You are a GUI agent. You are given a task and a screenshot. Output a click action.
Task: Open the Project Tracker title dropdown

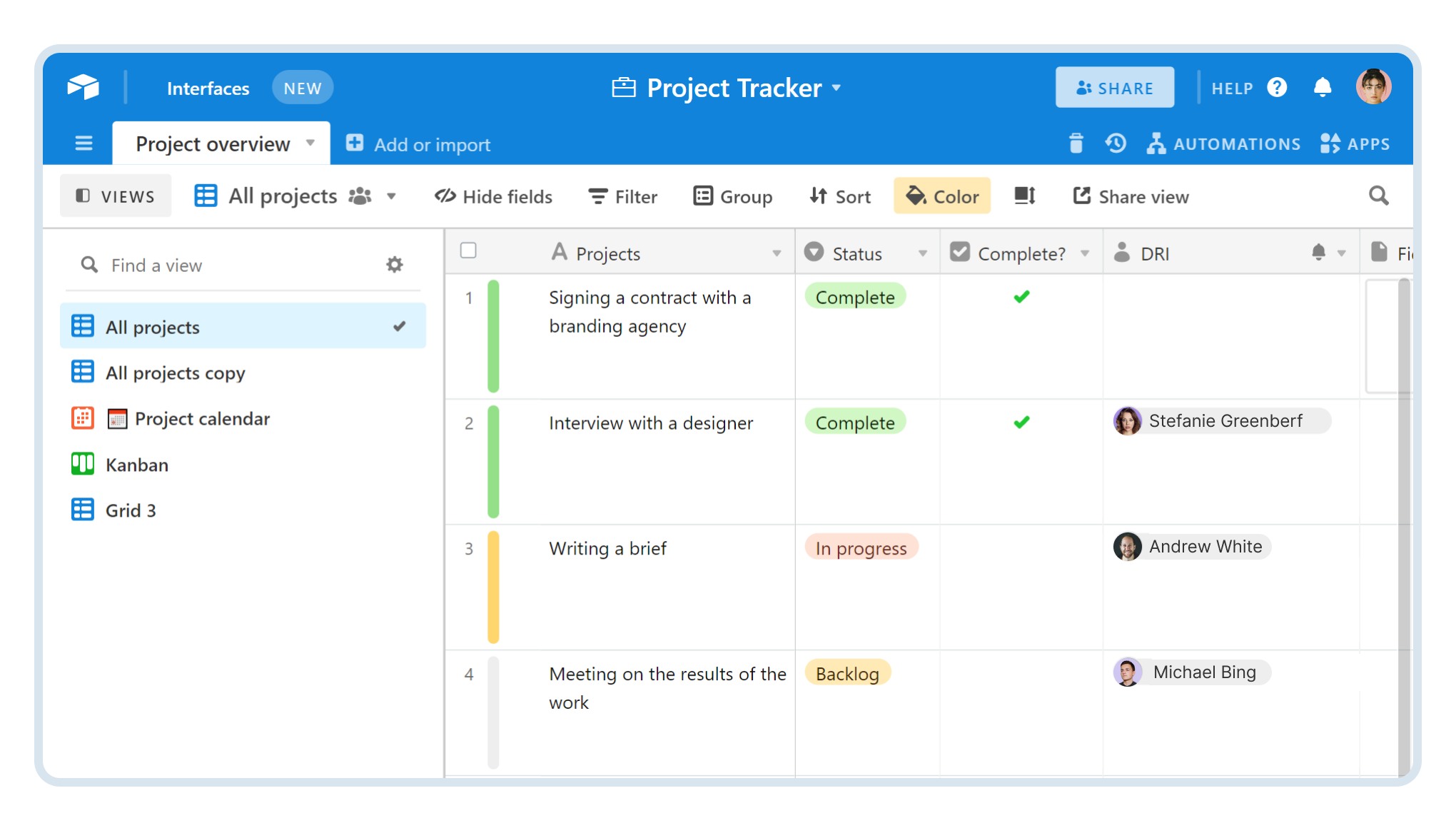[x=836, y=87]
